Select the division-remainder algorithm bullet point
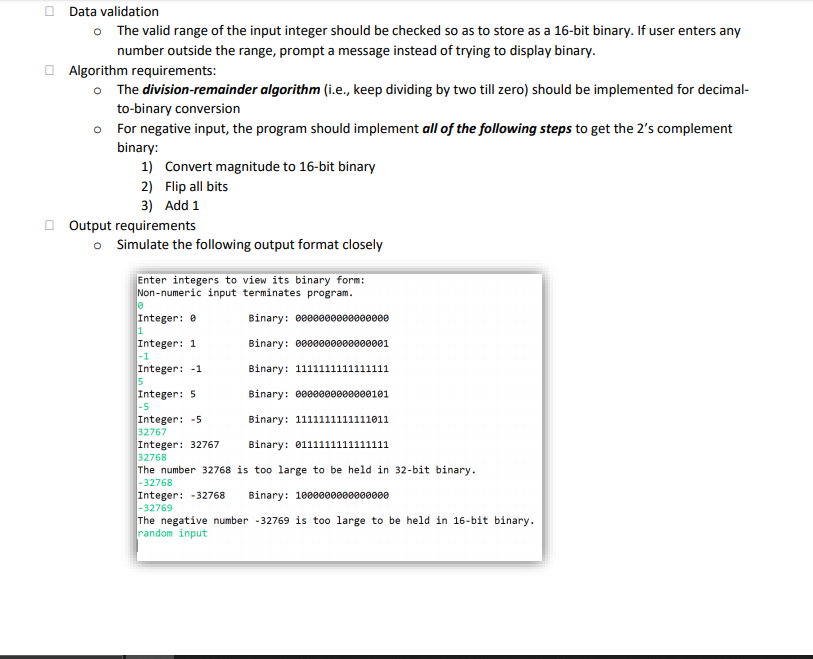813x659 pixels. (x=97, y=89)
